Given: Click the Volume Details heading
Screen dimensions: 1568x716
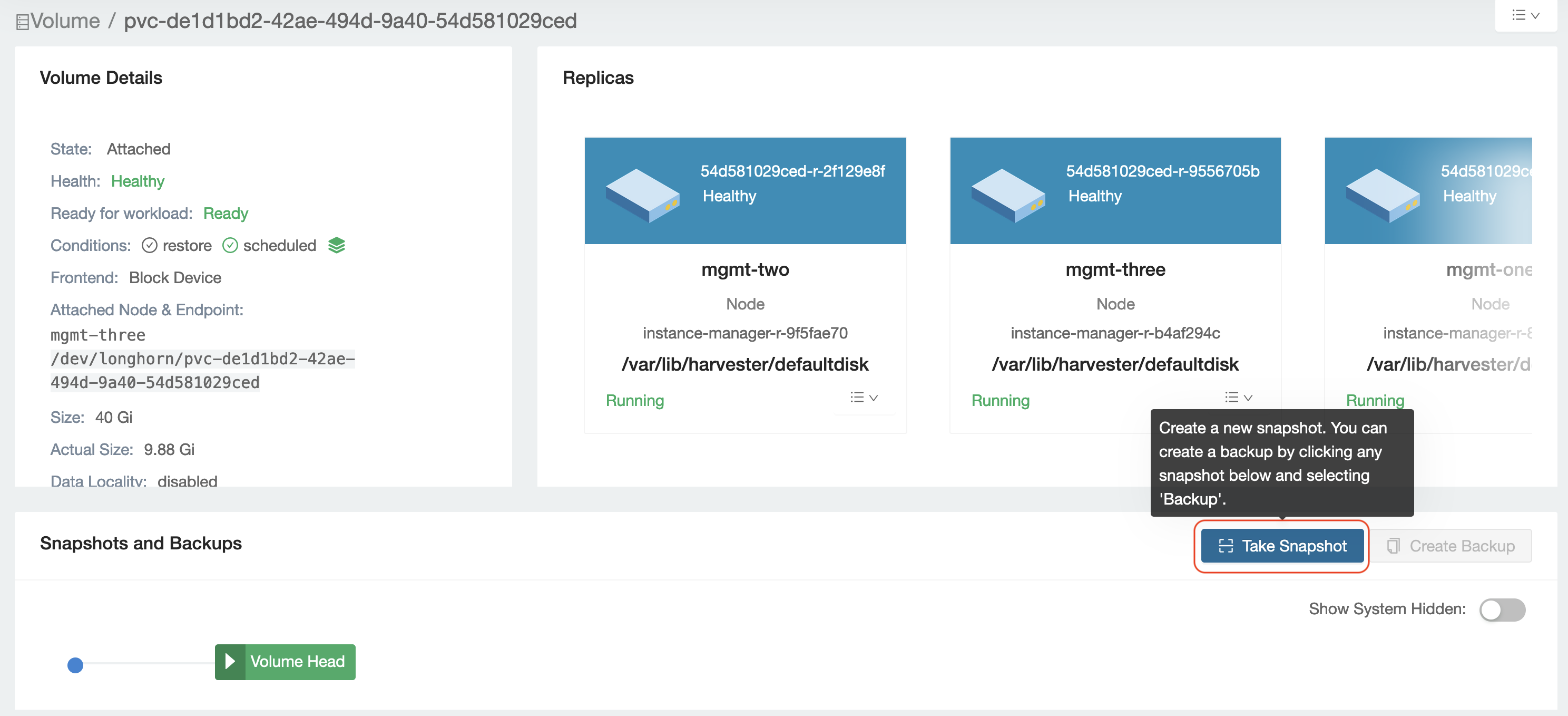Looking at the screenshot, I should pyautogui.click(x=101, y=78).
